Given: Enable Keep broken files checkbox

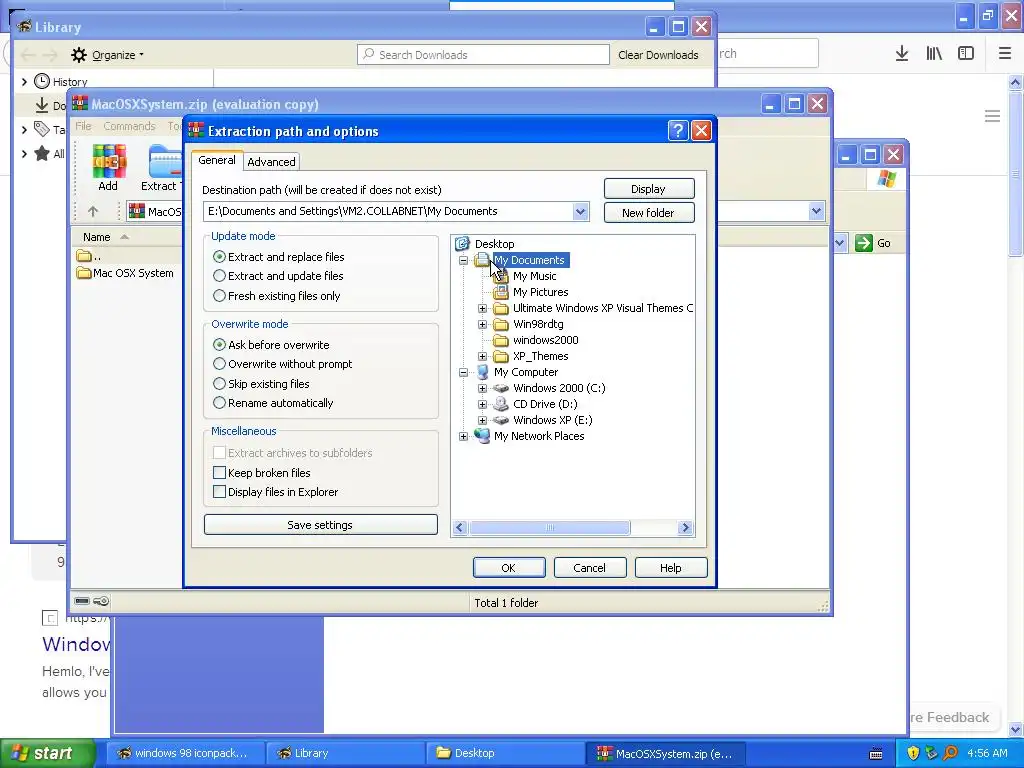Looking at the screenshot, I should (219, 473).
